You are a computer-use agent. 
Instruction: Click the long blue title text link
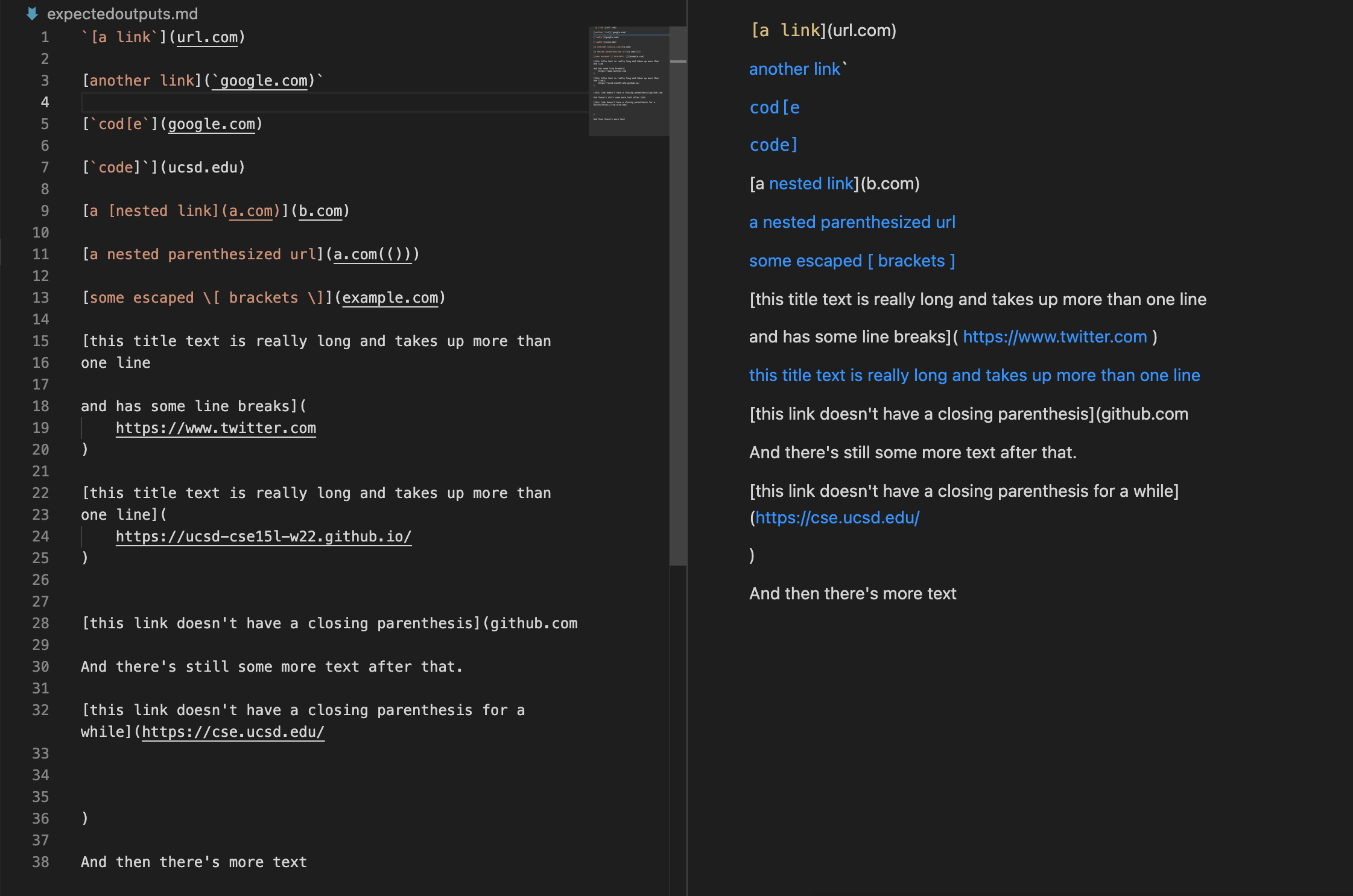(974, 375)
